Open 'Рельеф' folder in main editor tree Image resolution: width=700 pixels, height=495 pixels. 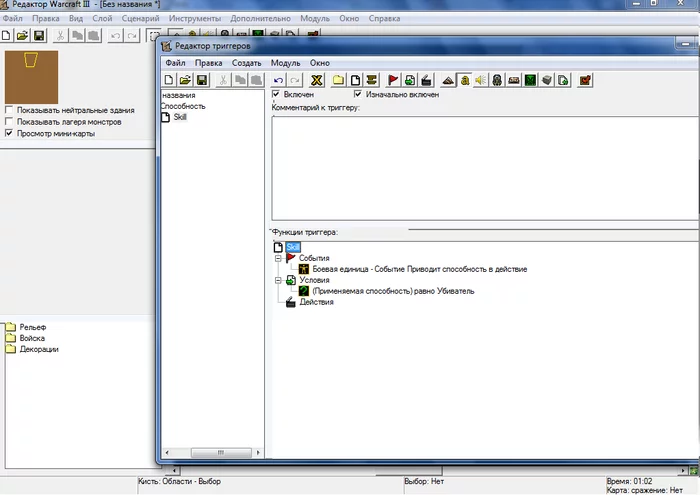[33, 327]
